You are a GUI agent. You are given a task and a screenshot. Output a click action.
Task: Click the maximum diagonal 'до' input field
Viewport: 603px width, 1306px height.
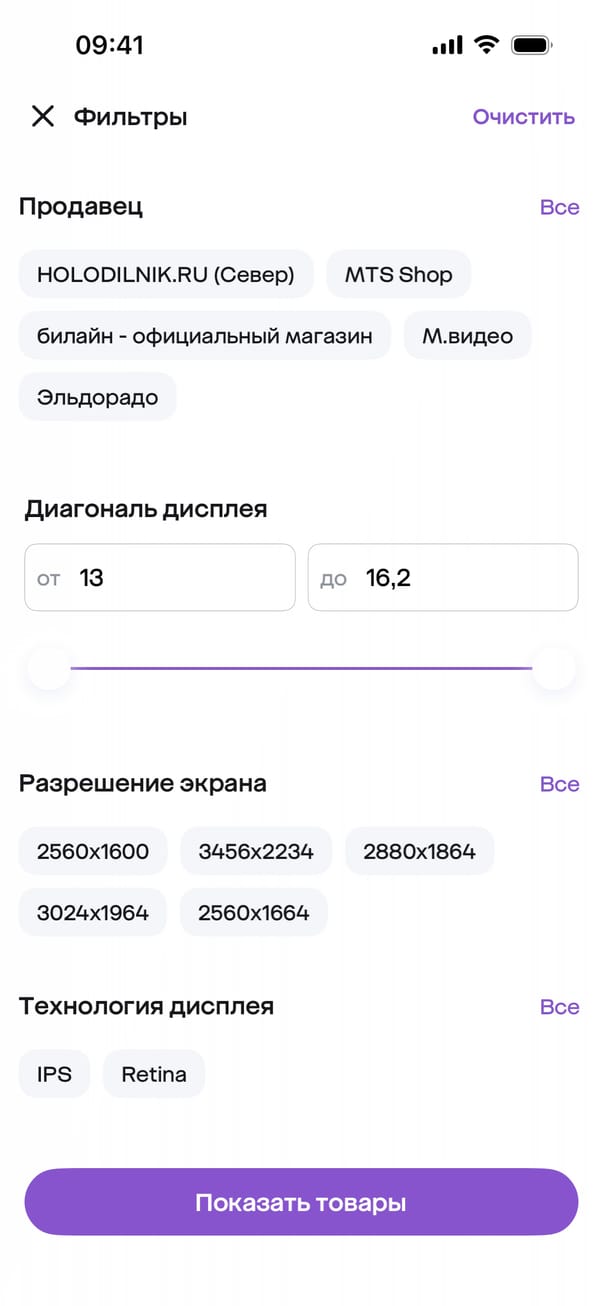pyautogui.click(x=442, y=578)
